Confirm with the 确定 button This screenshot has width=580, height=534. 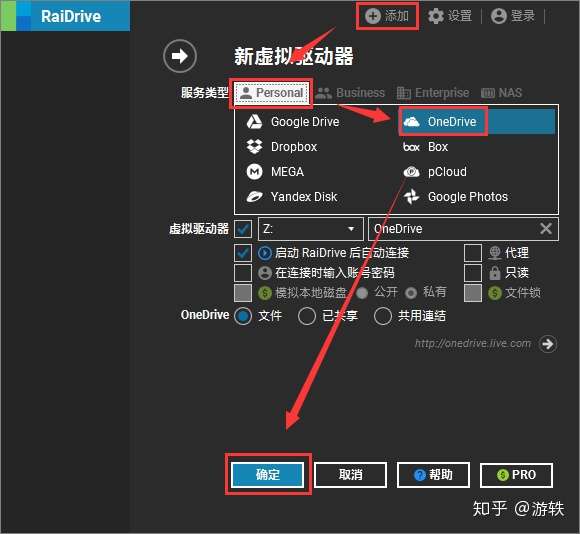pos(267,474)
